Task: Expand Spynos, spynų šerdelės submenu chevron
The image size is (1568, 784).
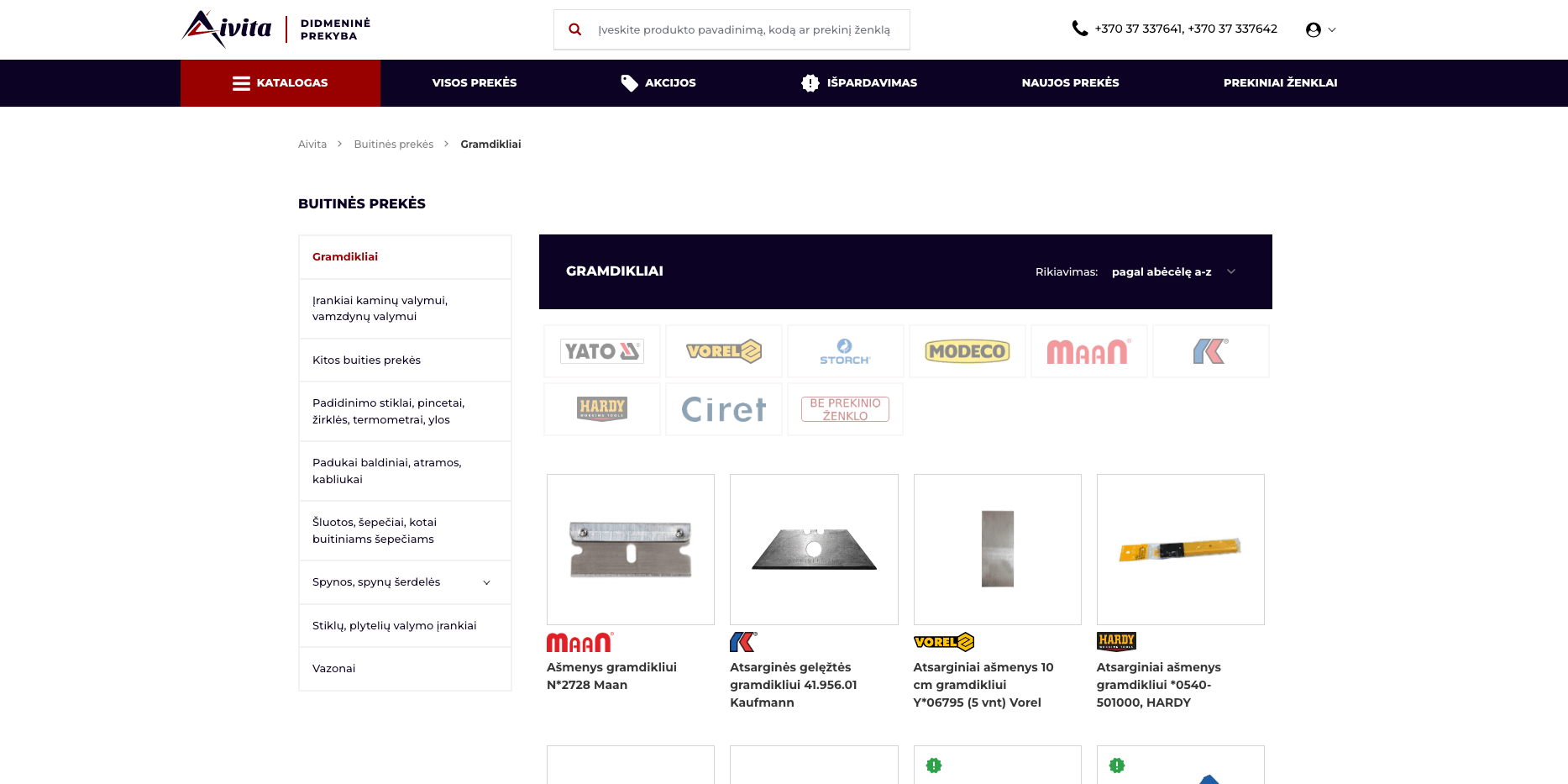Action: tap(486, 582)
